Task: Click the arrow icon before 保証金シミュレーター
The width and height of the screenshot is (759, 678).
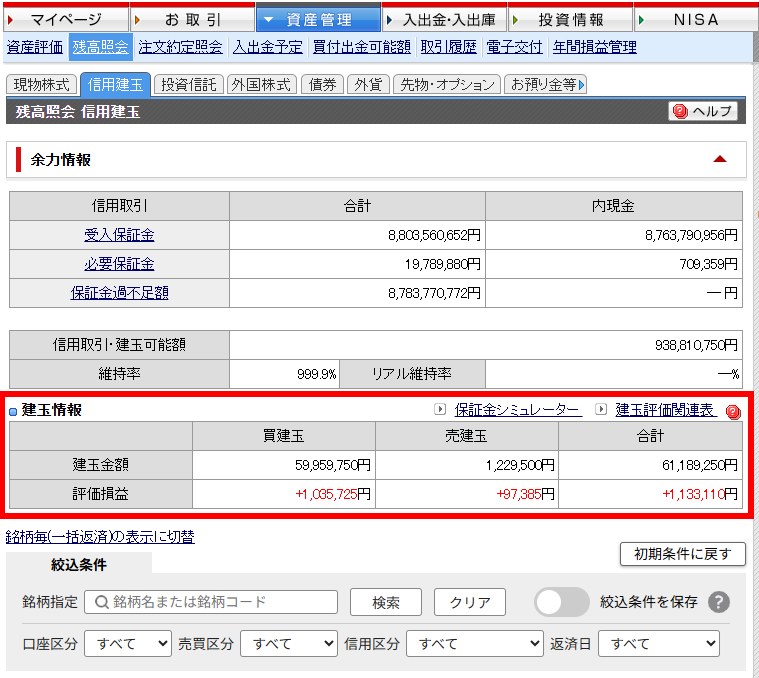Action: tap(440, 410)
